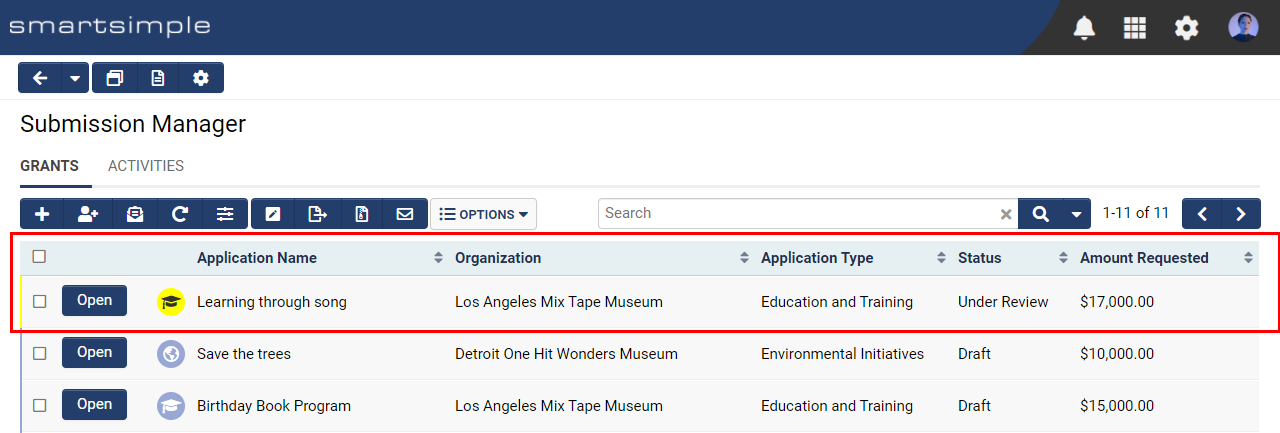Open the dropdown arrow beside the search button
Viewport: 1280px width, 433px height.
[1076, 214]
